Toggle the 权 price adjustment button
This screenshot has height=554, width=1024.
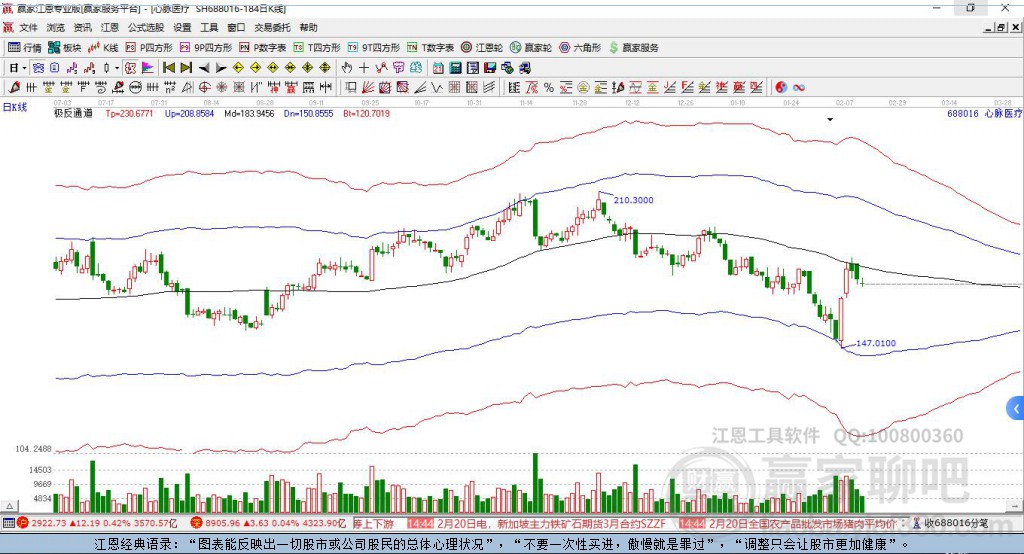[131, 68]
